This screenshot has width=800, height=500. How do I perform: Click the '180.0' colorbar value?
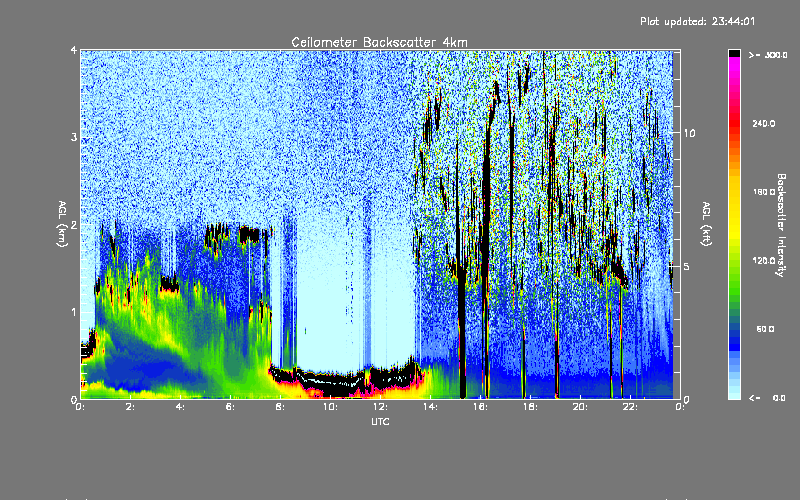(764, 192)
